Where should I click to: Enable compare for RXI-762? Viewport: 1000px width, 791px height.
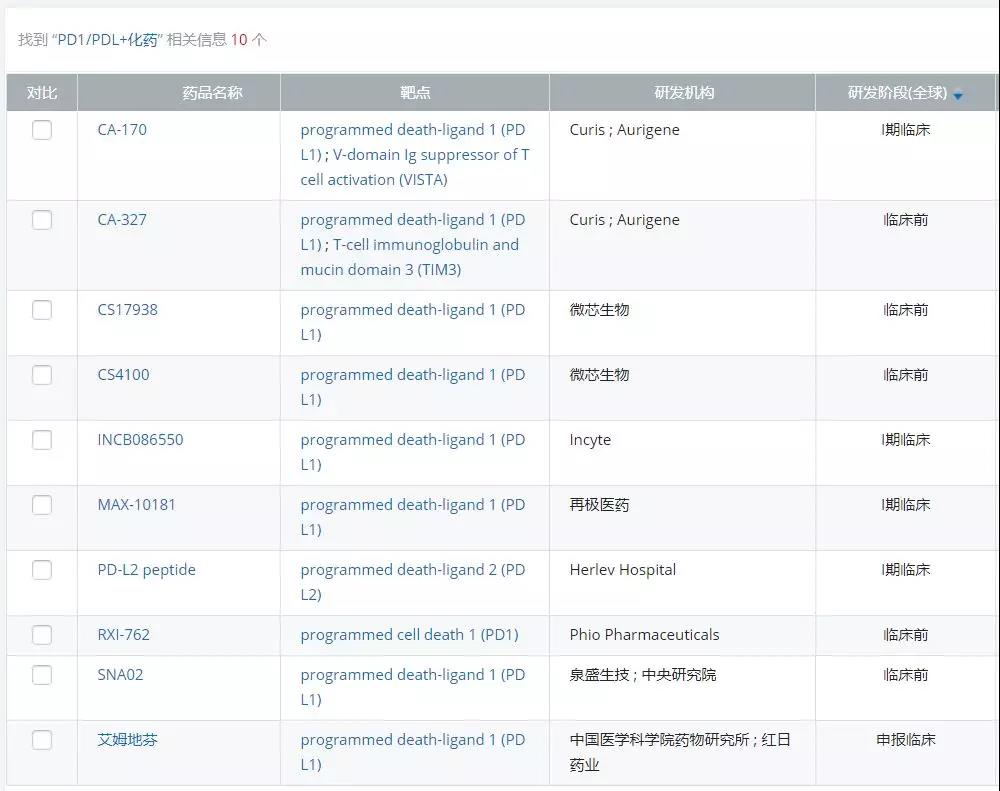pos(42,635)
